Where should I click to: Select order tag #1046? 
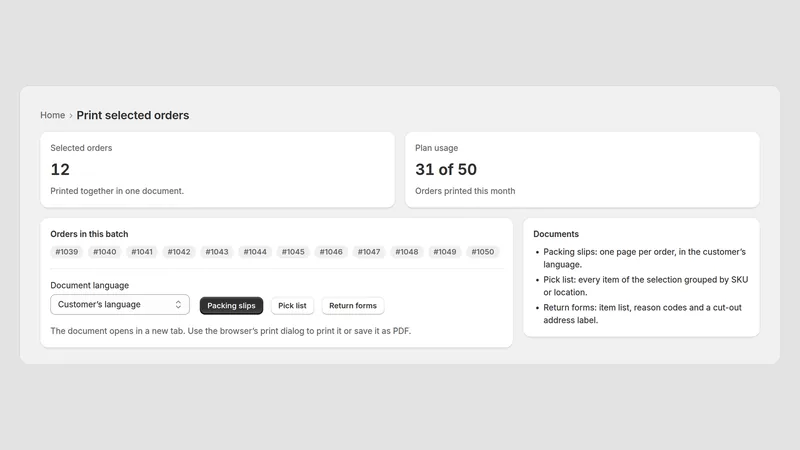pyautogui.click(x=331, y=252)
